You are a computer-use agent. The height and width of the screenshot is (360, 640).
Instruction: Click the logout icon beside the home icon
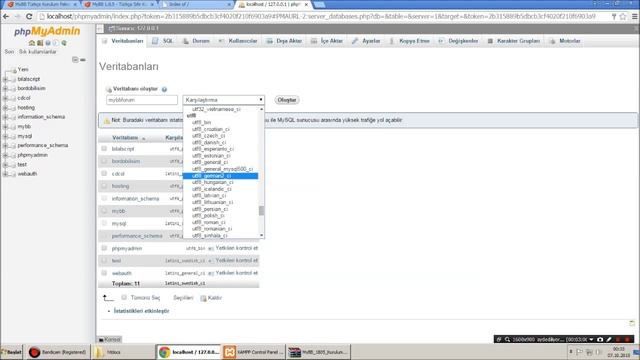tap(40, 43)
